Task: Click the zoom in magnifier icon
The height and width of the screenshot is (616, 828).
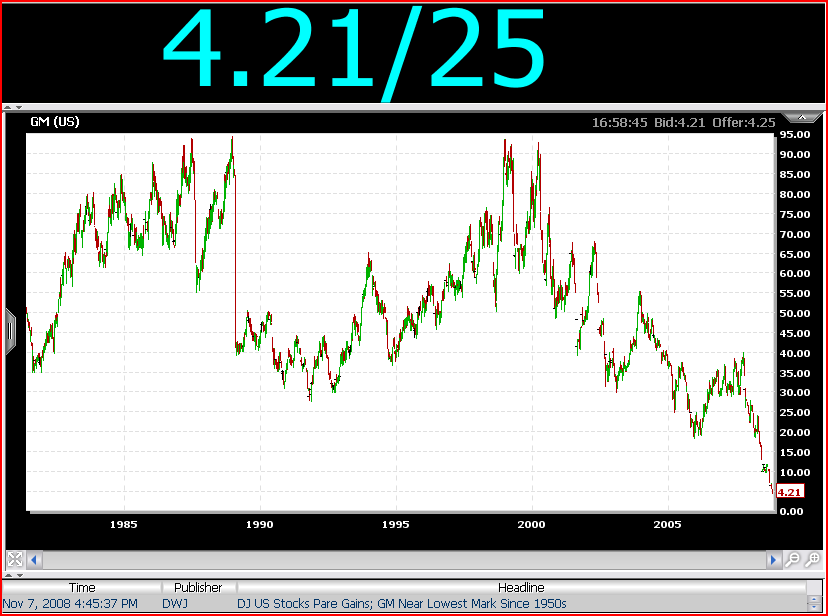Action: 813,560
